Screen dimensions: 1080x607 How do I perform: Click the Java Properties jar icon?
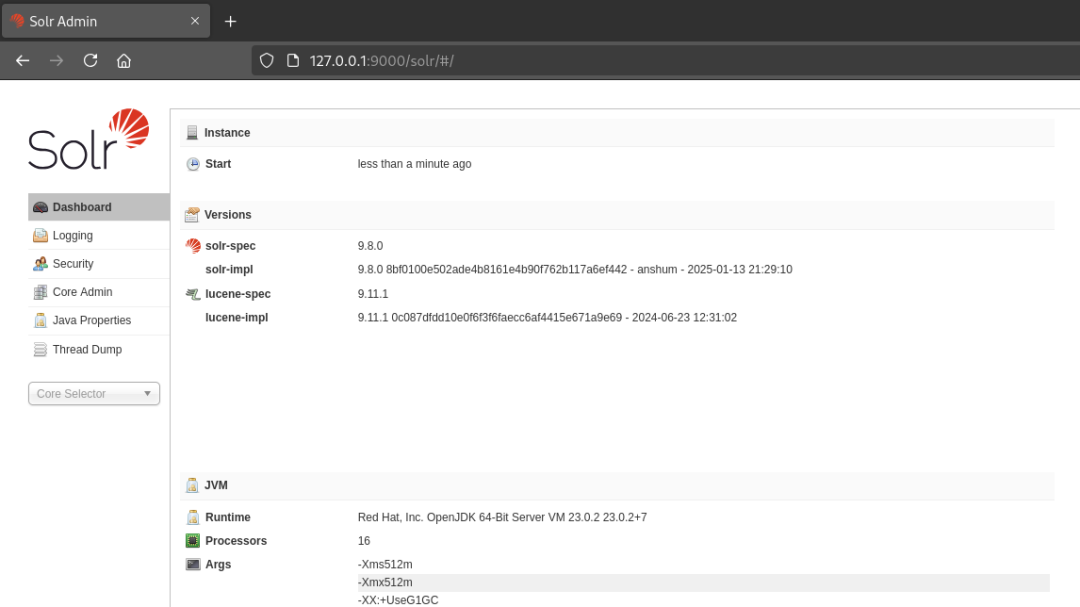click(x=40, y=320)
